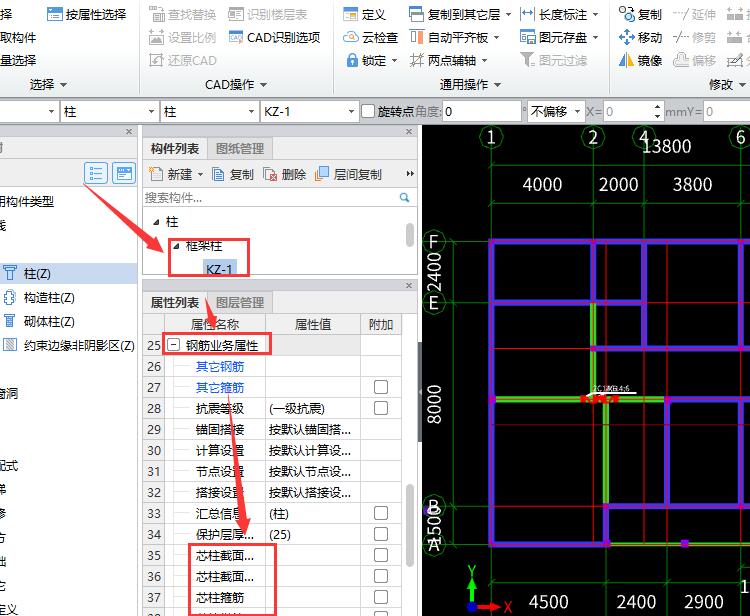This screenshot has width=750, height=616.
Task: Toggle 附加 checkbox for 汇总信息
Action: point(381,513)
